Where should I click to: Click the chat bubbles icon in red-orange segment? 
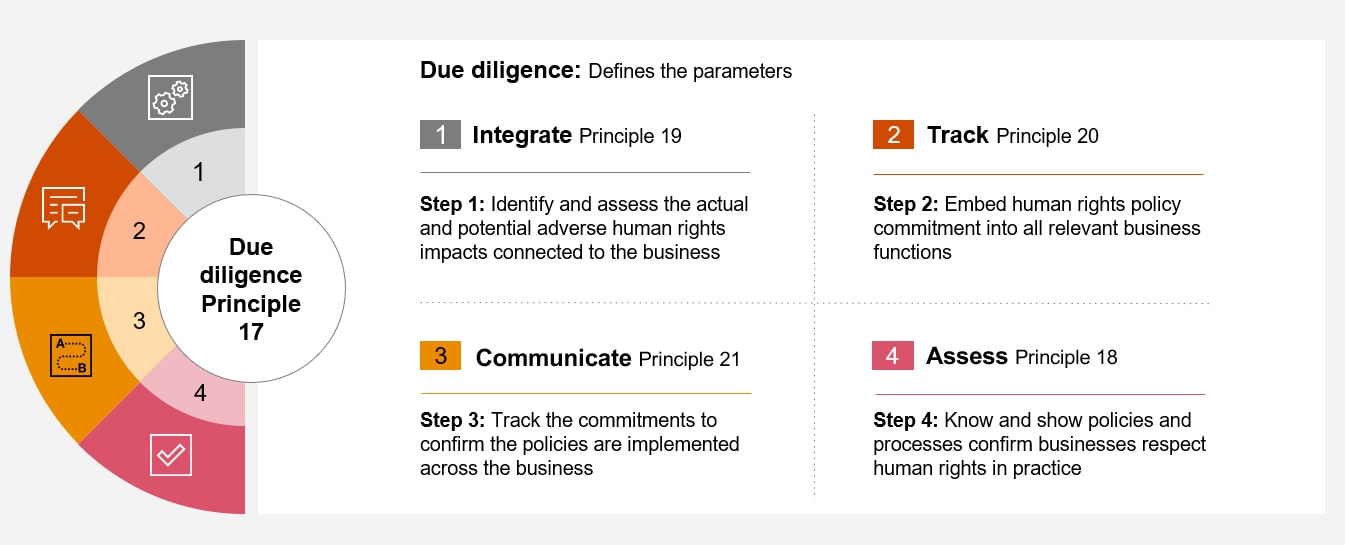63,207
